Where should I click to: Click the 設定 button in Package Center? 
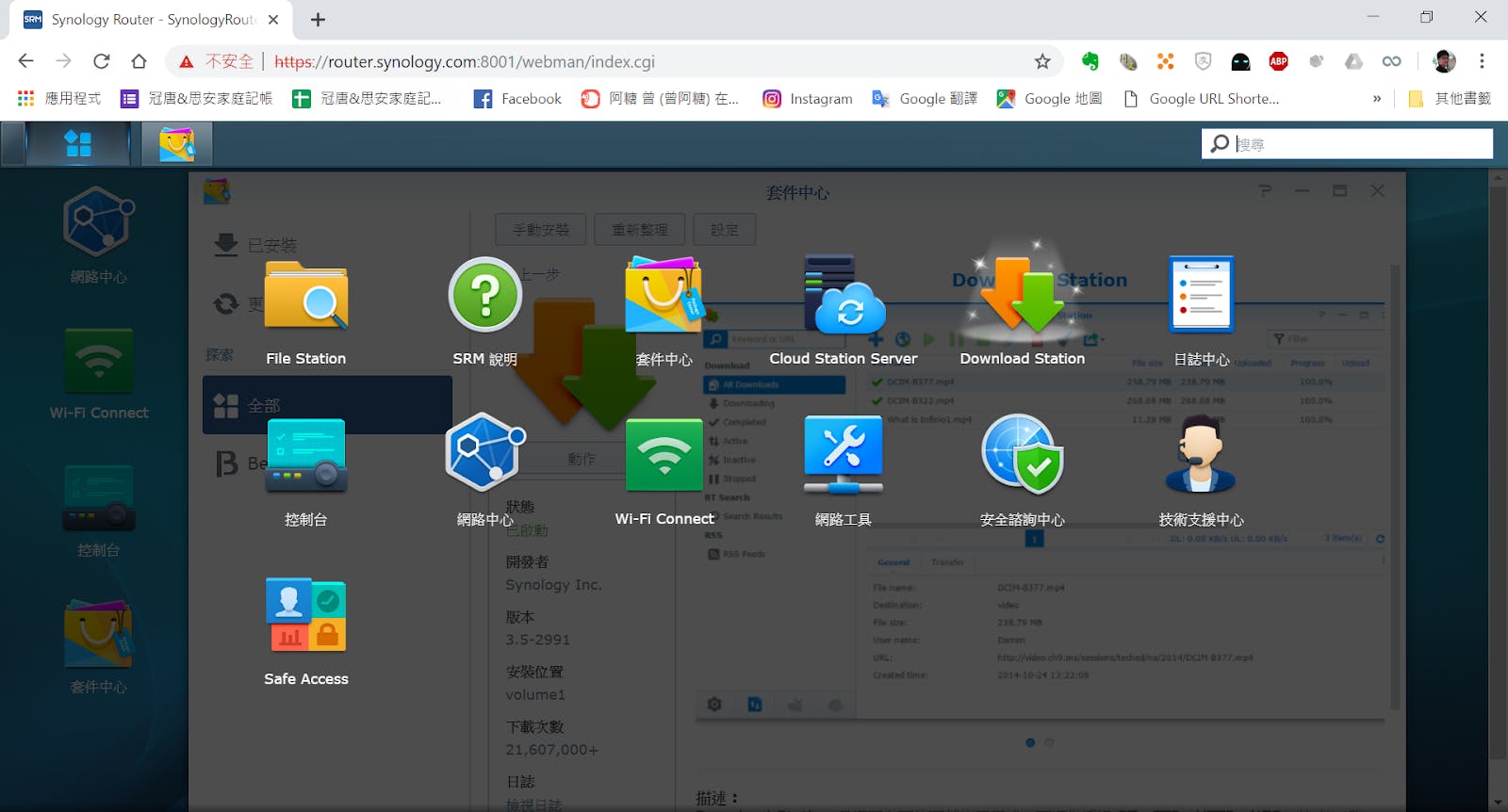coord(725,230)
